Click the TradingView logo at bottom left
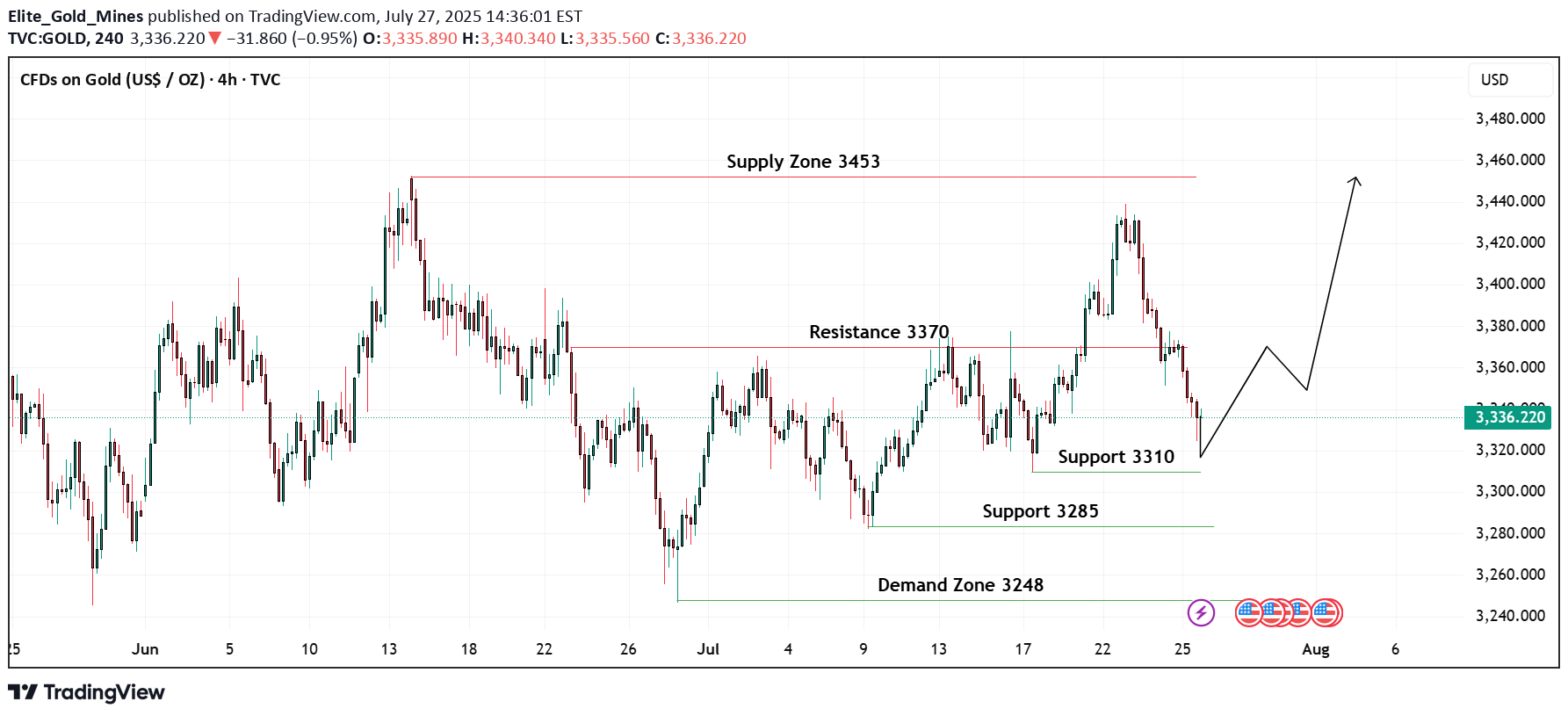This screenshot has width=1568, height=716. click(86, 692)
